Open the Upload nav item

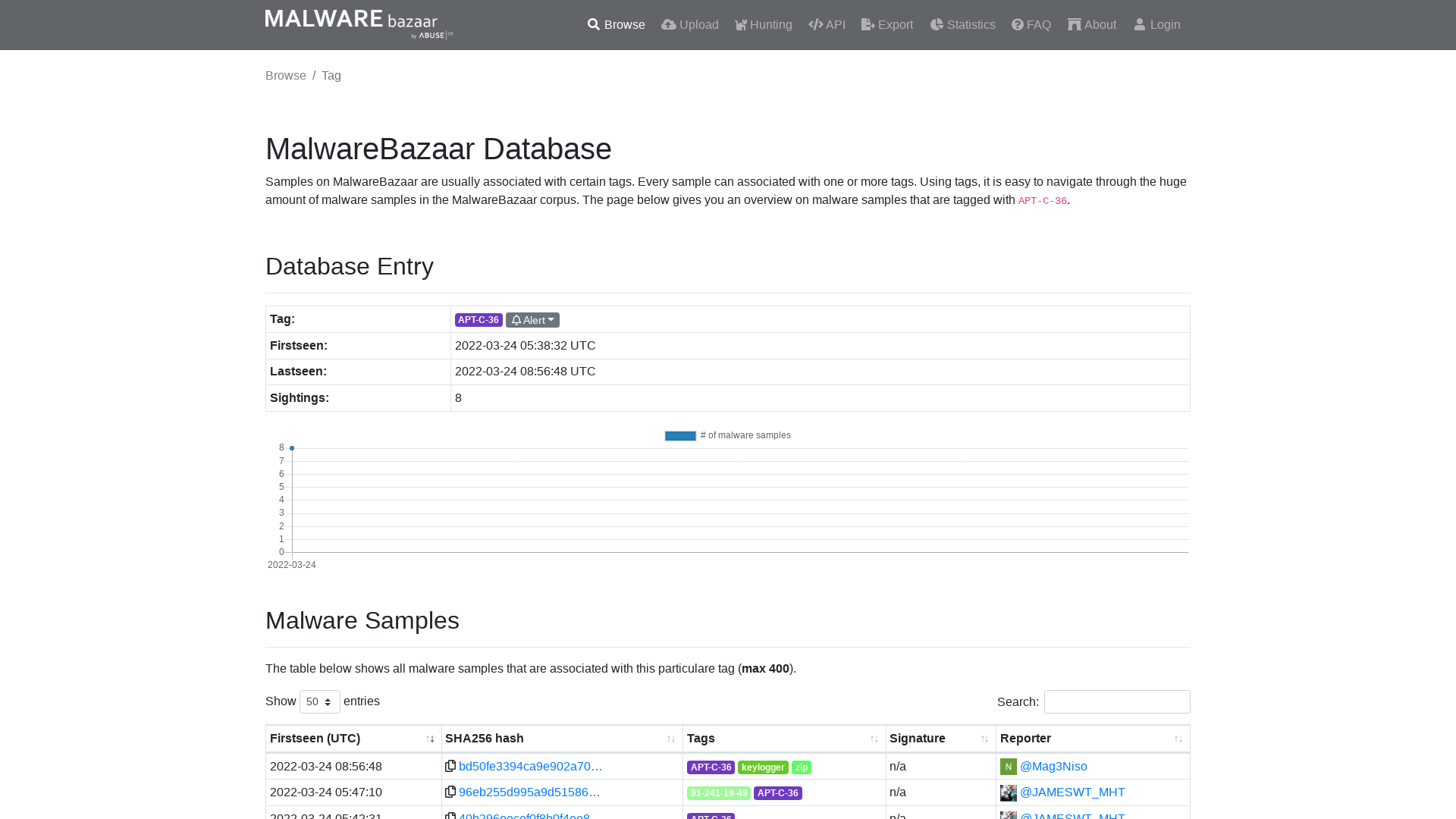coord(689,25)
